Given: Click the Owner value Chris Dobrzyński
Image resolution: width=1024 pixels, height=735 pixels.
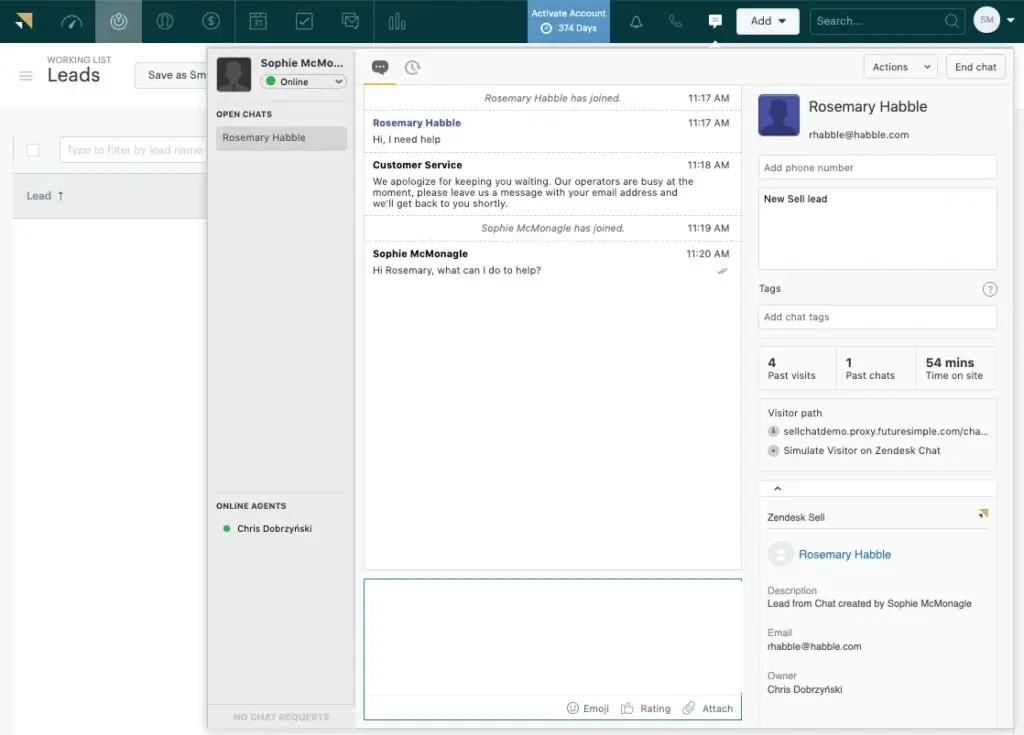Looking at the screenshot, I should point(805,689).
